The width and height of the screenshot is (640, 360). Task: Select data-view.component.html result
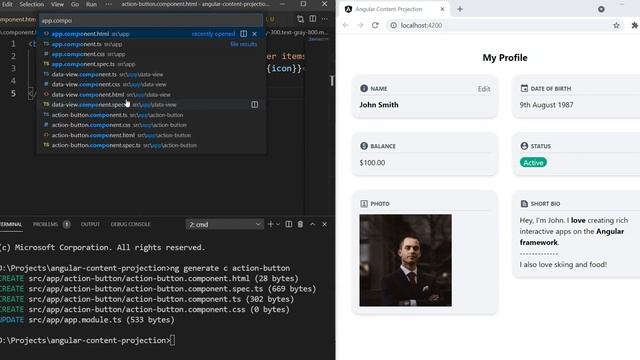point(151,95)
